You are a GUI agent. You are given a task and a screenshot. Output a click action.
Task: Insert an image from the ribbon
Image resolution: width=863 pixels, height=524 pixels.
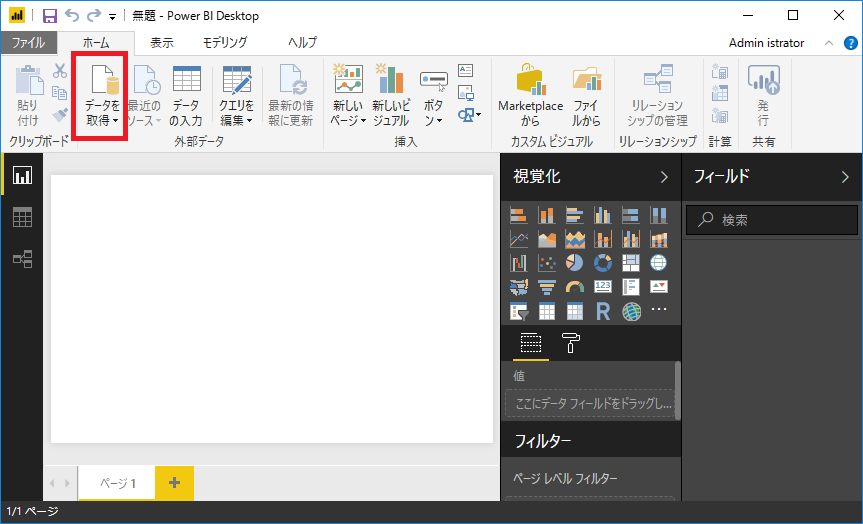(466, 92)
